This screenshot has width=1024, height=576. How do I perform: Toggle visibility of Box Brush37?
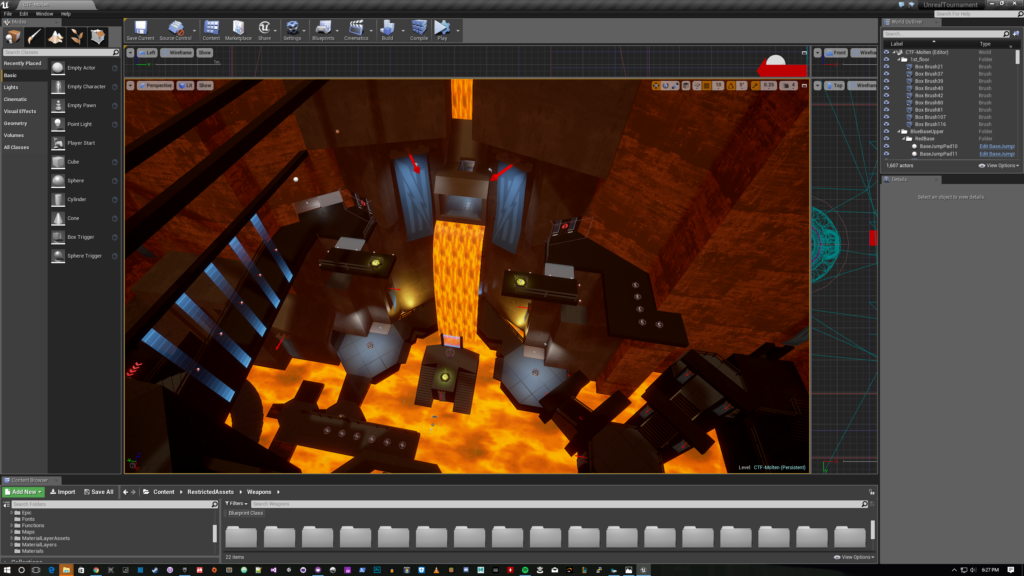click(x=886, y=74)
